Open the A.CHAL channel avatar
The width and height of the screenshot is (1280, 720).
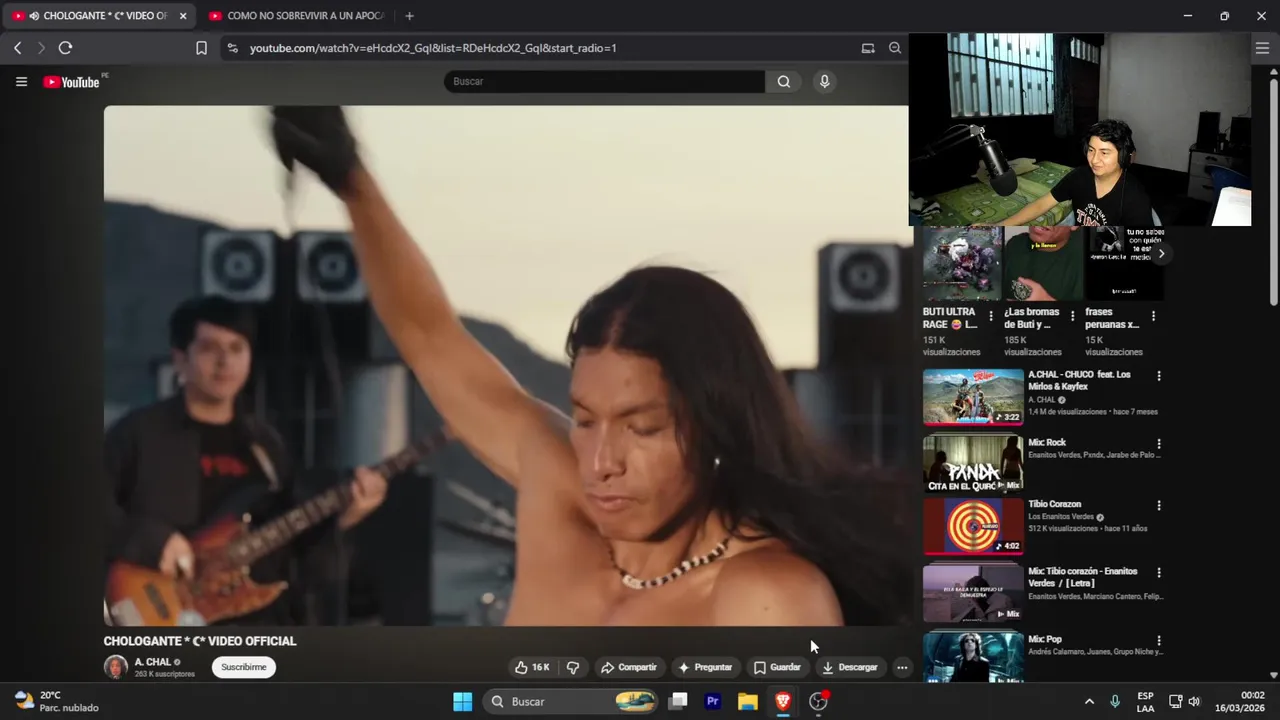click(x=116, y=667)
